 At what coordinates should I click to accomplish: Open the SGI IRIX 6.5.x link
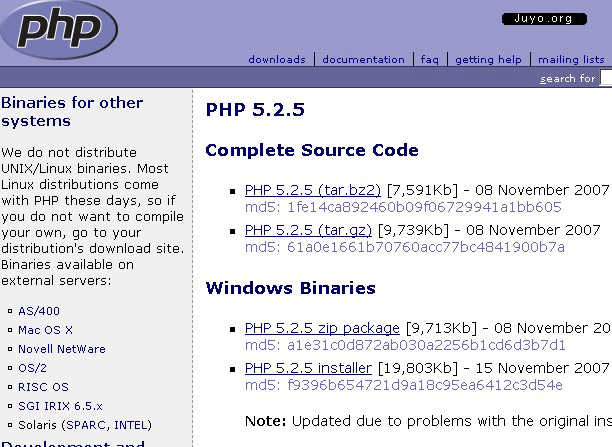(60, 406)
